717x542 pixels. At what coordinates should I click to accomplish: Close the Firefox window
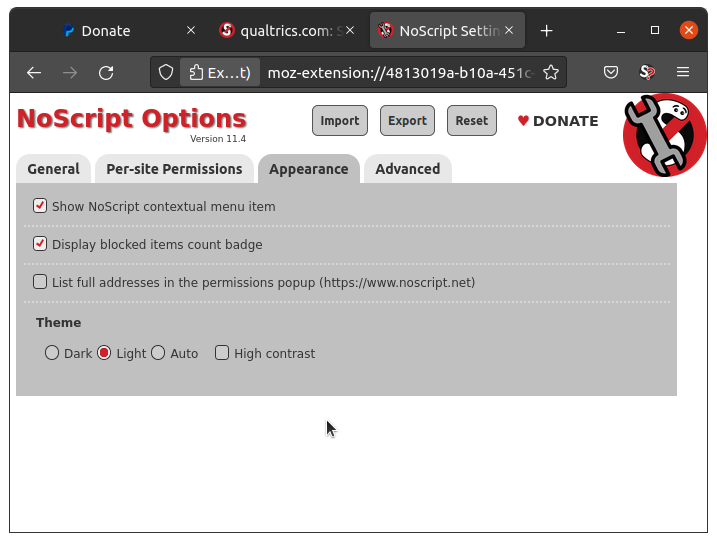(x=689, y=30)
